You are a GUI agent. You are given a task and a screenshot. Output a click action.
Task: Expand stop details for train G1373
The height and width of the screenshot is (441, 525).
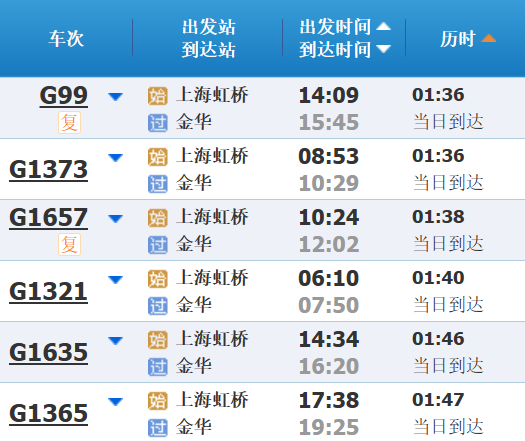(116, 158)
